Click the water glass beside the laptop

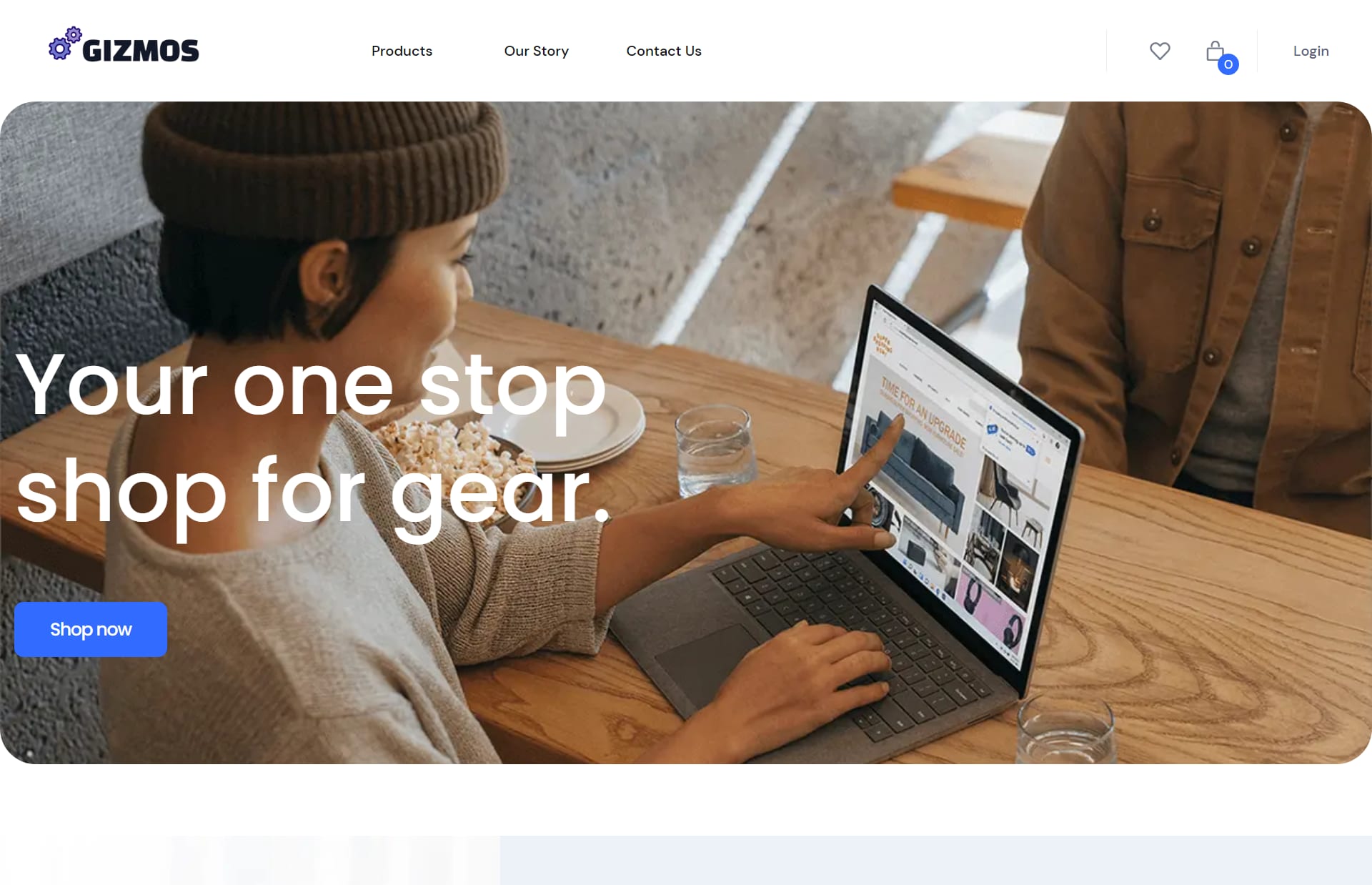click(x=715, y=449)
